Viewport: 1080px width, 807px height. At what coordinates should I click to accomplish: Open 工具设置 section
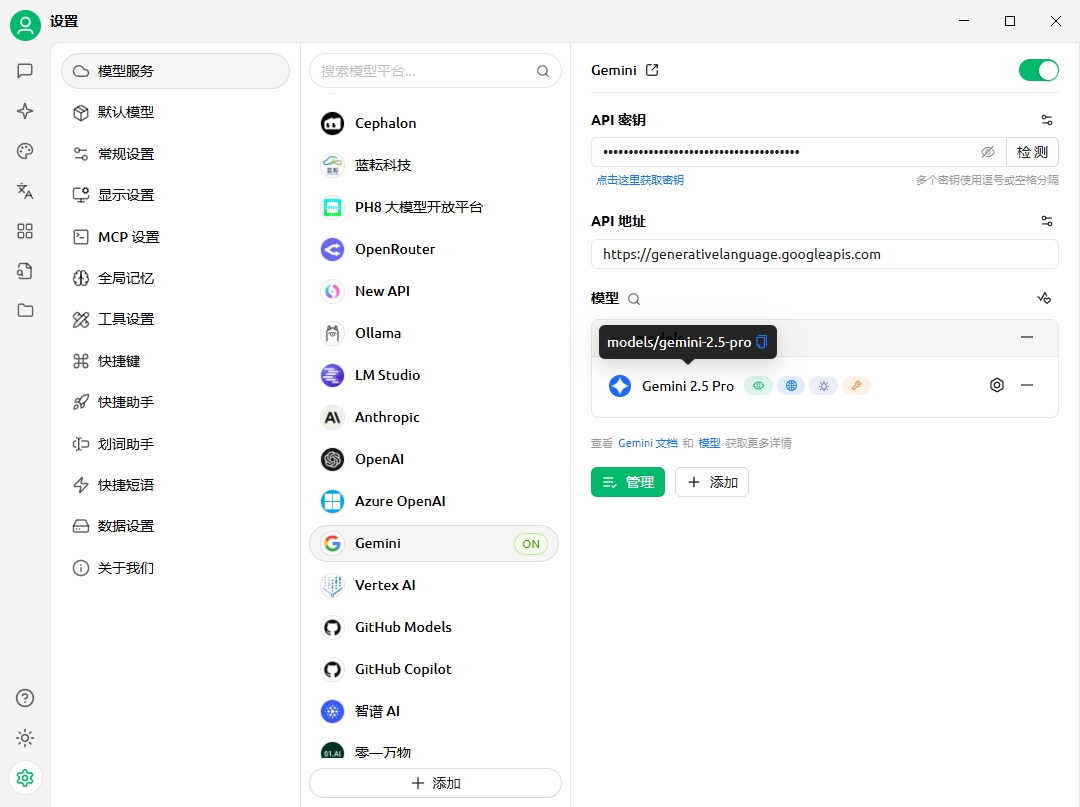(x=175, y=319)
